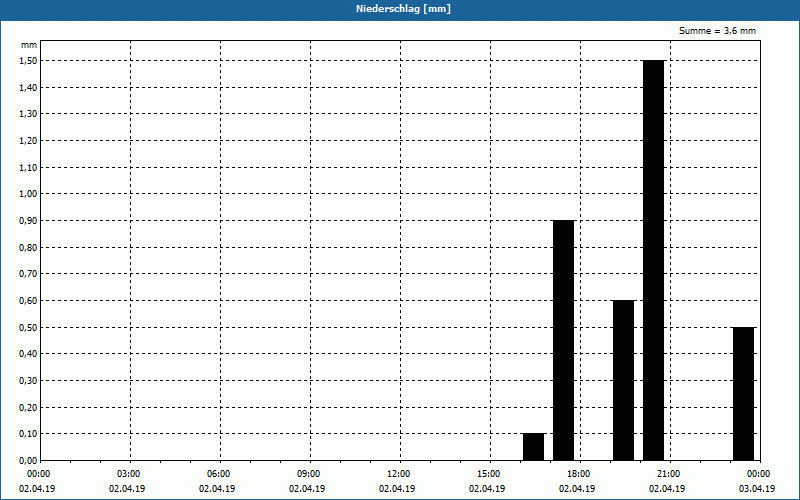Select the bar reaching 0,60 mm

tap(623, 380)
